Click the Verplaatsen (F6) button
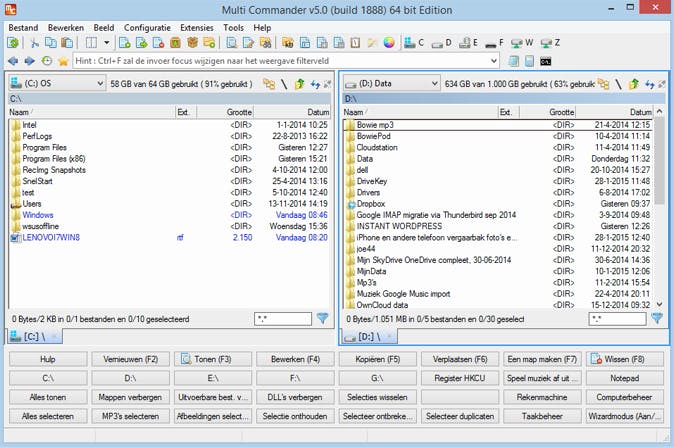Screen dimensions: 674x447 460,359
